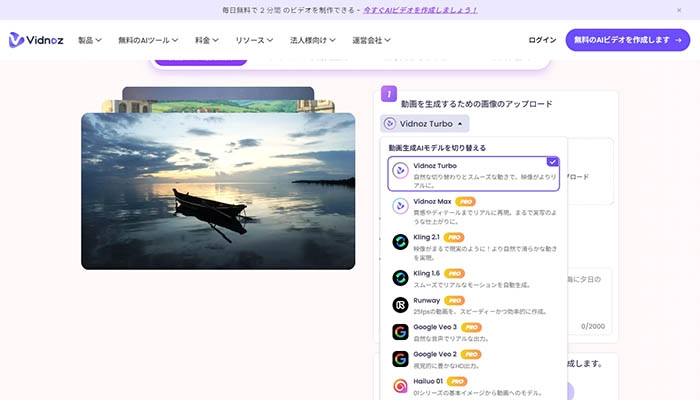Select the Vidnoz Turbo model name
Viewport: 700px width, 400px height.
click(x=435, y=166)
